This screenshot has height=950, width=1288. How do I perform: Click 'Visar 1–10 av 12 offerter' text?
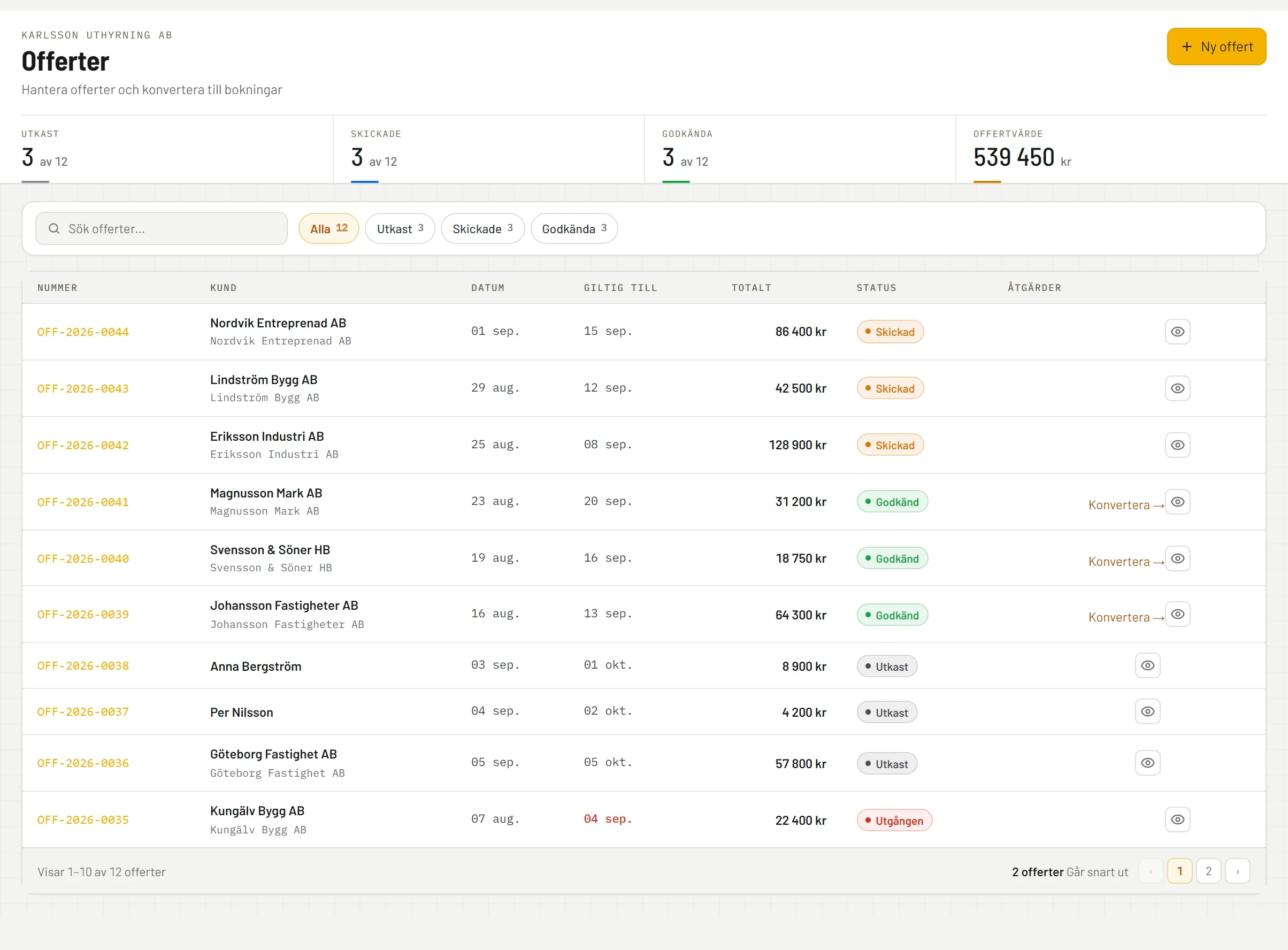pyautogui.click(x=101, y=872)
